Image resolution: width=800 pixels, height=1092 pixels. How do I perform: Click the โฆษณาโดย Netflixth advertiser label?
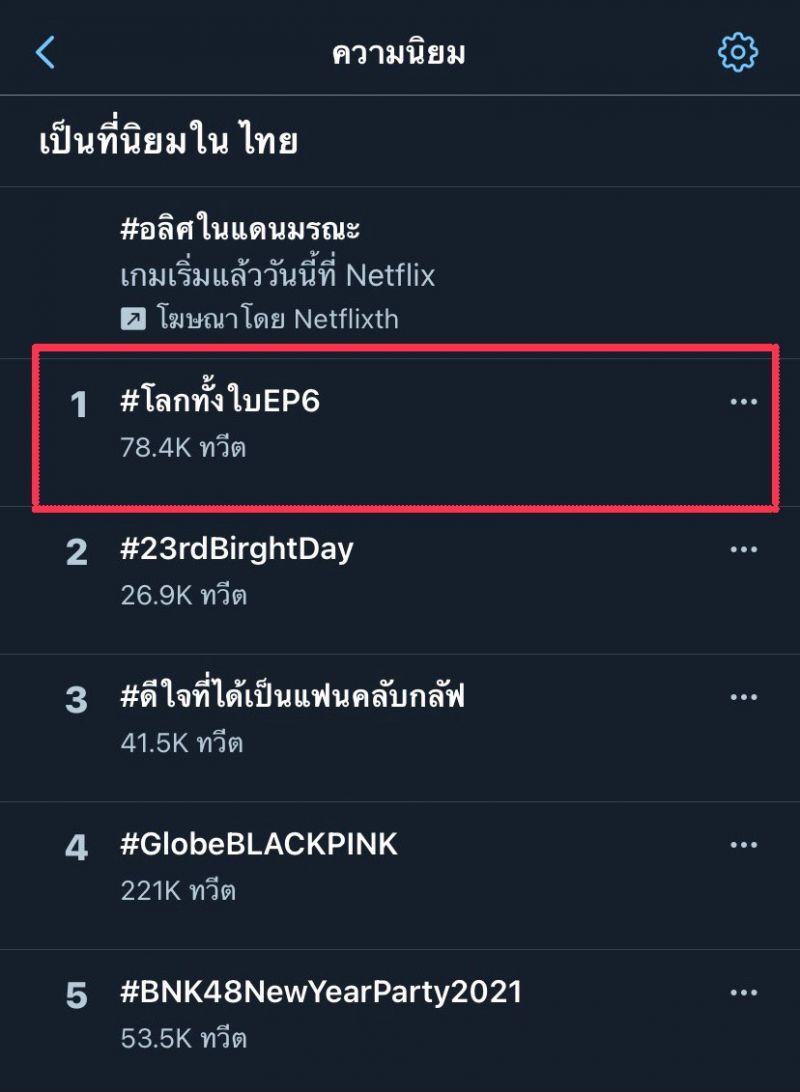pos(277,319)
